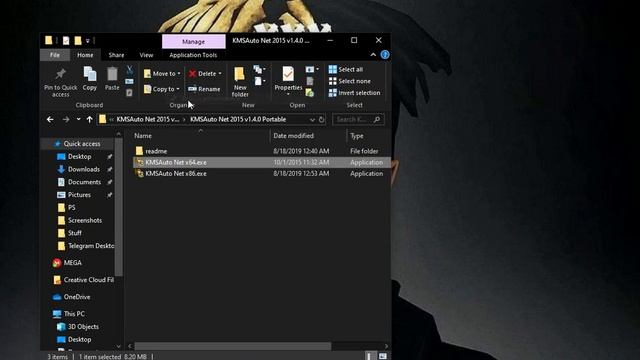Click Pin to Quick access icon
The width and height of the screenshot is (640, 360).
60,74
